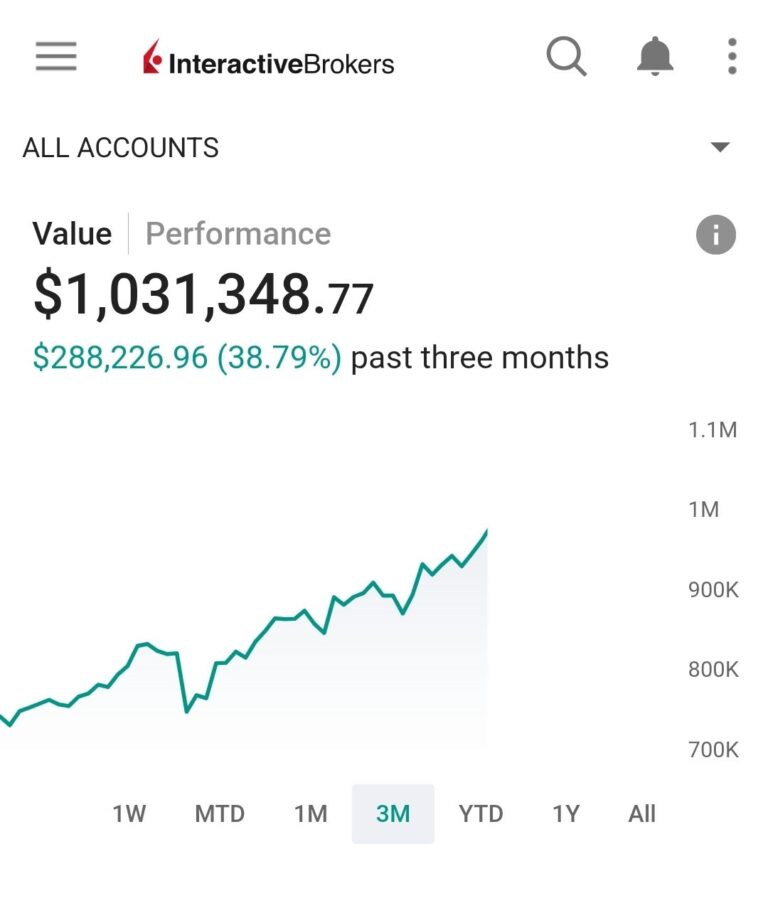Select the 1W chart range
Screen dimensions: 768x908
click(129, 814)
